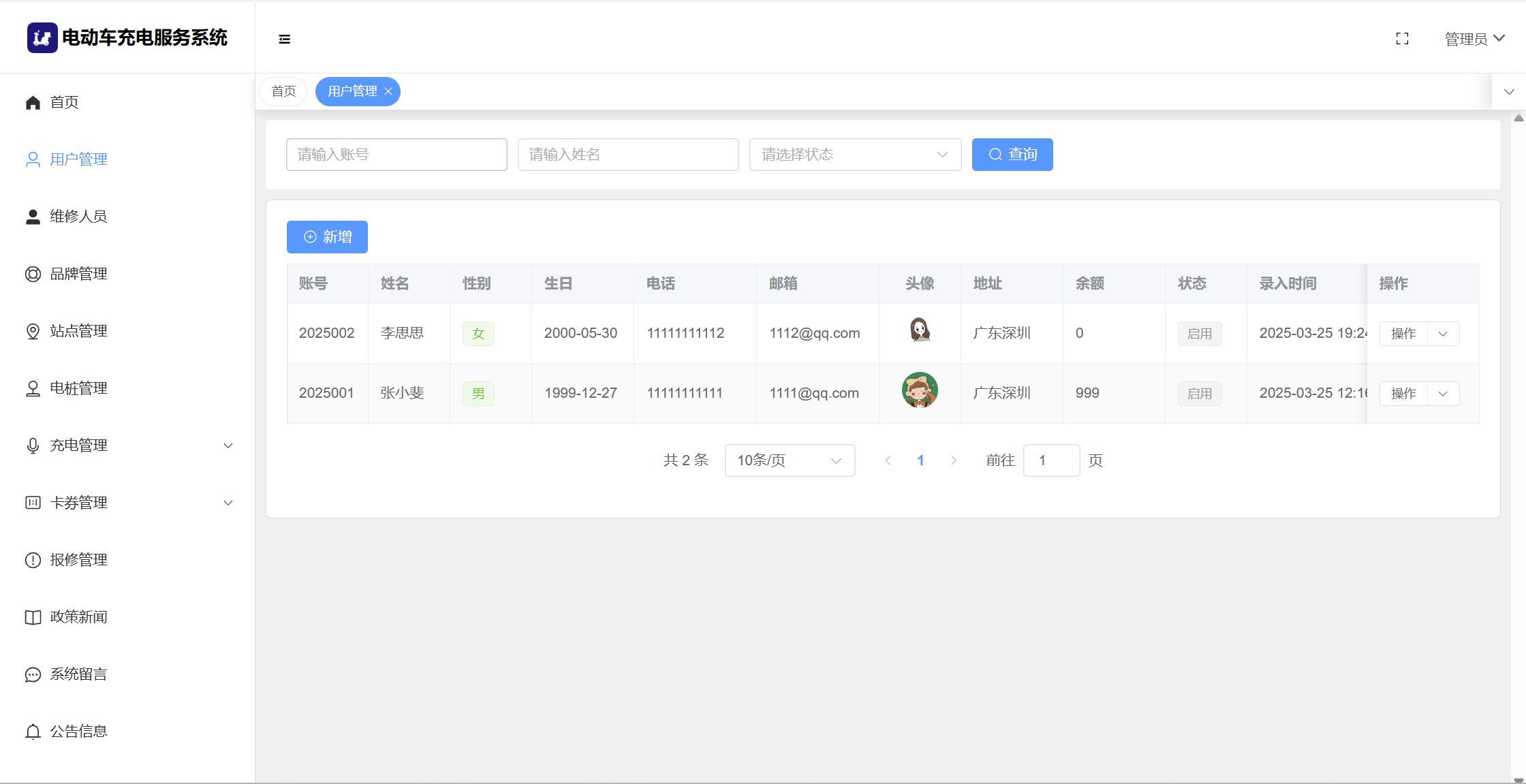Open 公告信息 bell menu item

coord(78,732)
